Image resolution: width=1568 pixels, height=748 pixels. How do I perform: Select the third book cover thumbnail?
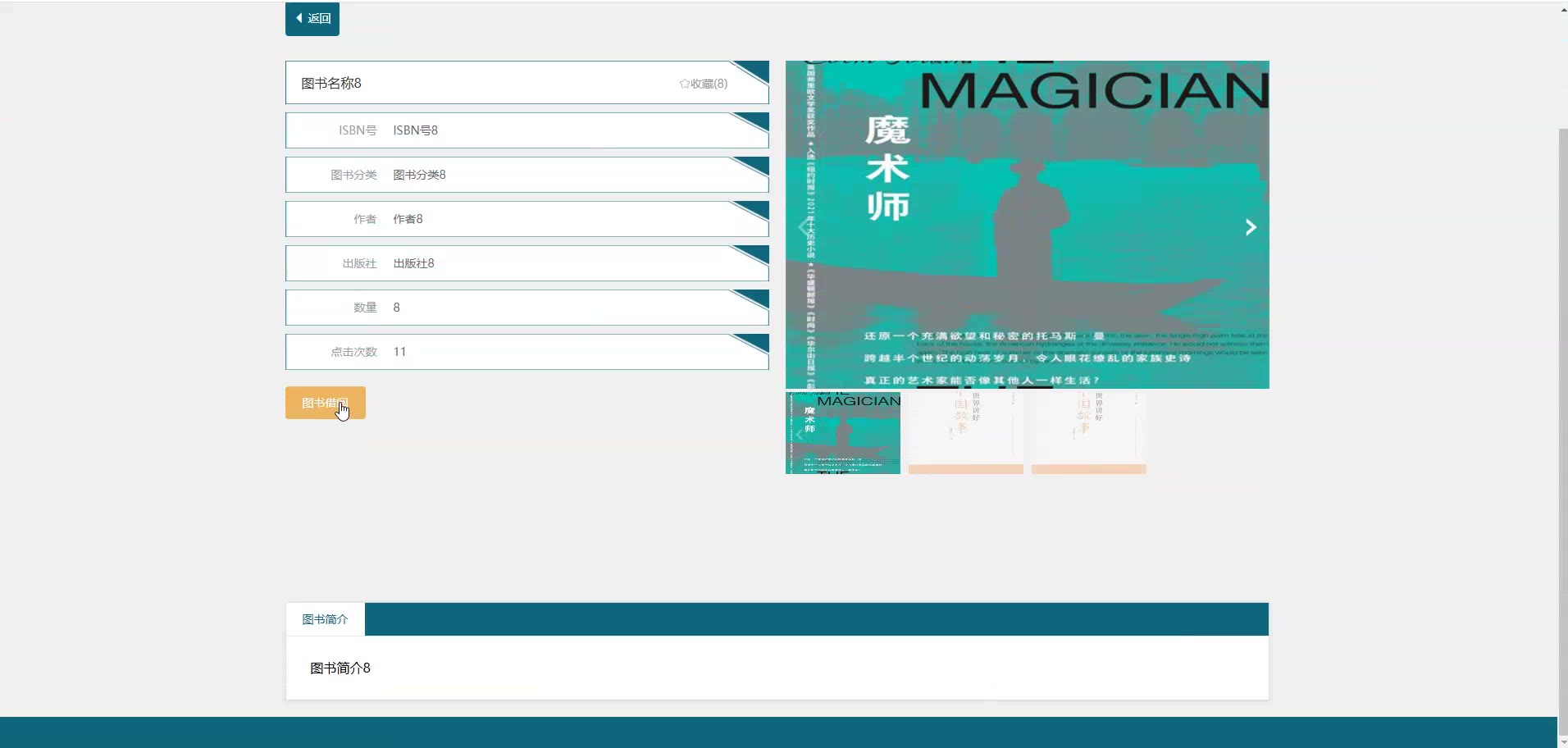point(1089,433)
